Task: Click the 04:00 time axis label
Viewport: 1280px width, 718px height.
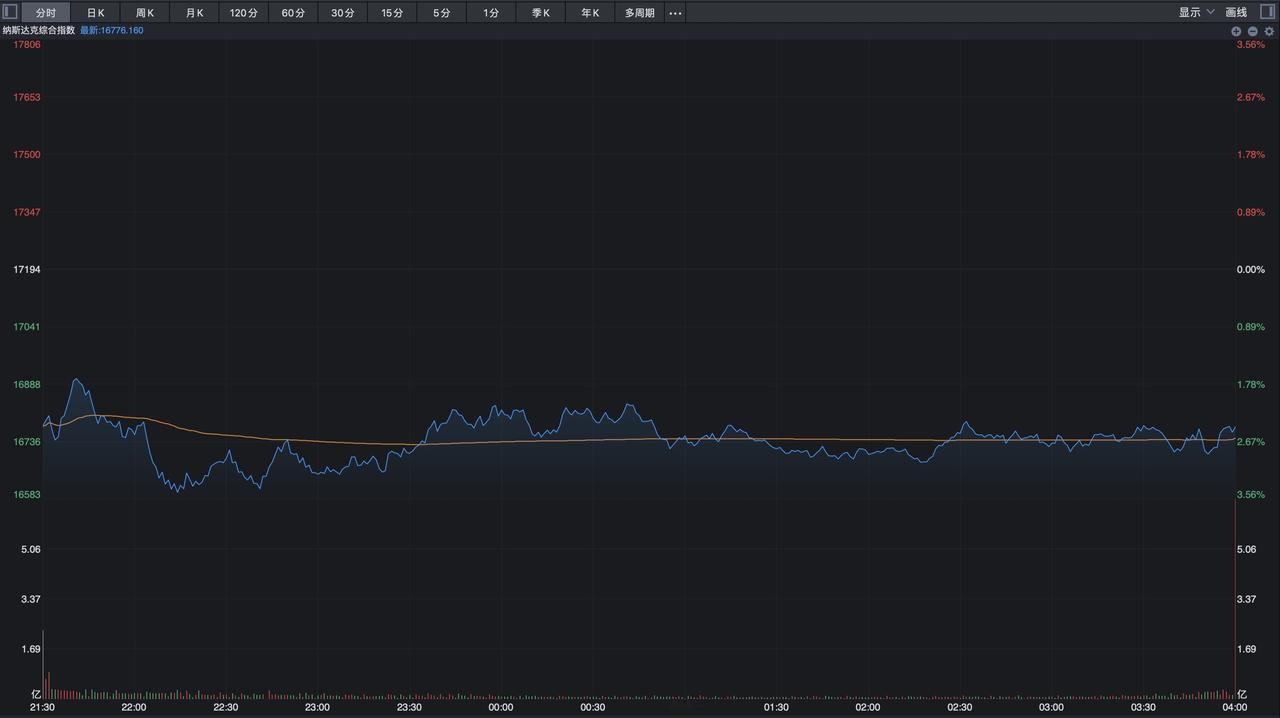Action: (1235, 707)
